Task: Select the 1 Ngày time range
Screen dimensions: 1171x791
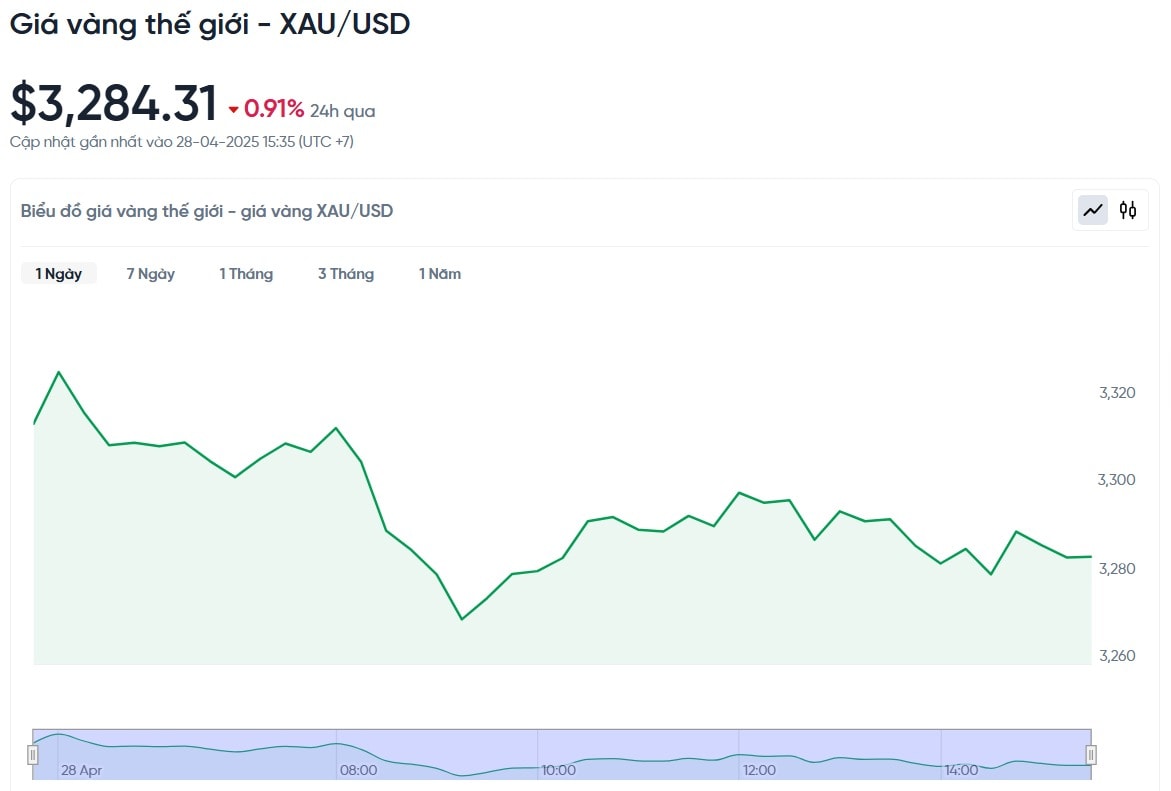Action: [59, 274]
